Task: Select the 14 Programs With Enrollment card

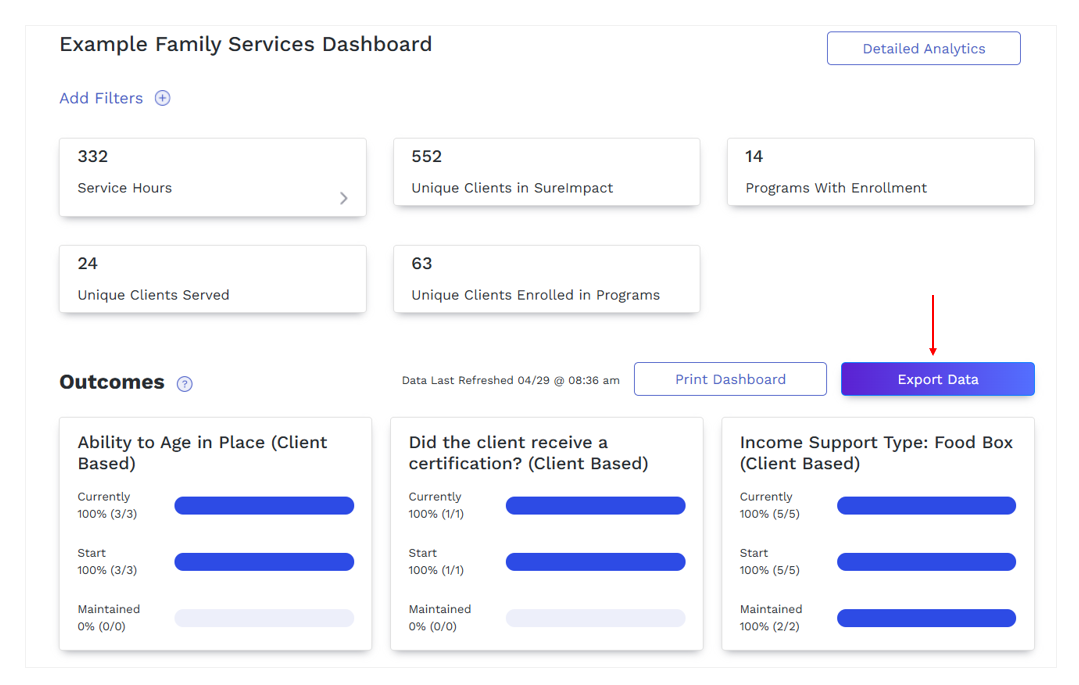Action: point(880,171)
